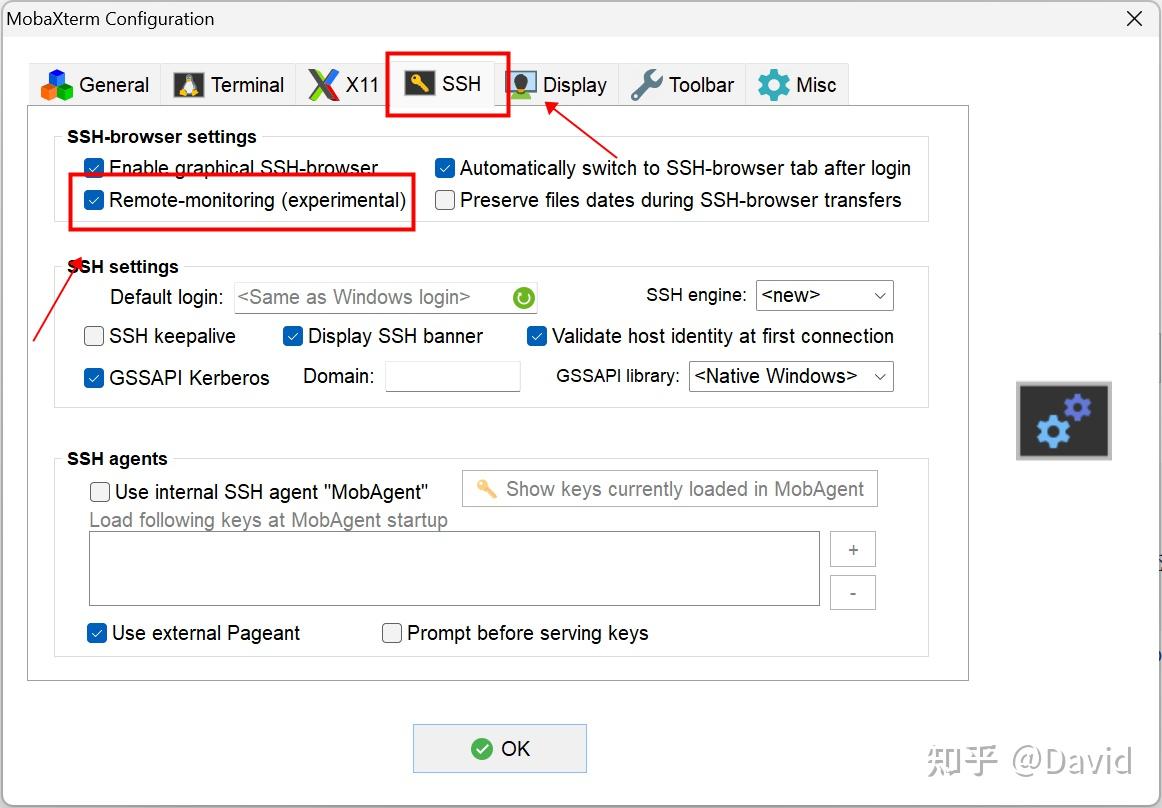The image size is (1162, 808).
Task: Click the green refresh icon beside Default login
Action: pos(524,297)
